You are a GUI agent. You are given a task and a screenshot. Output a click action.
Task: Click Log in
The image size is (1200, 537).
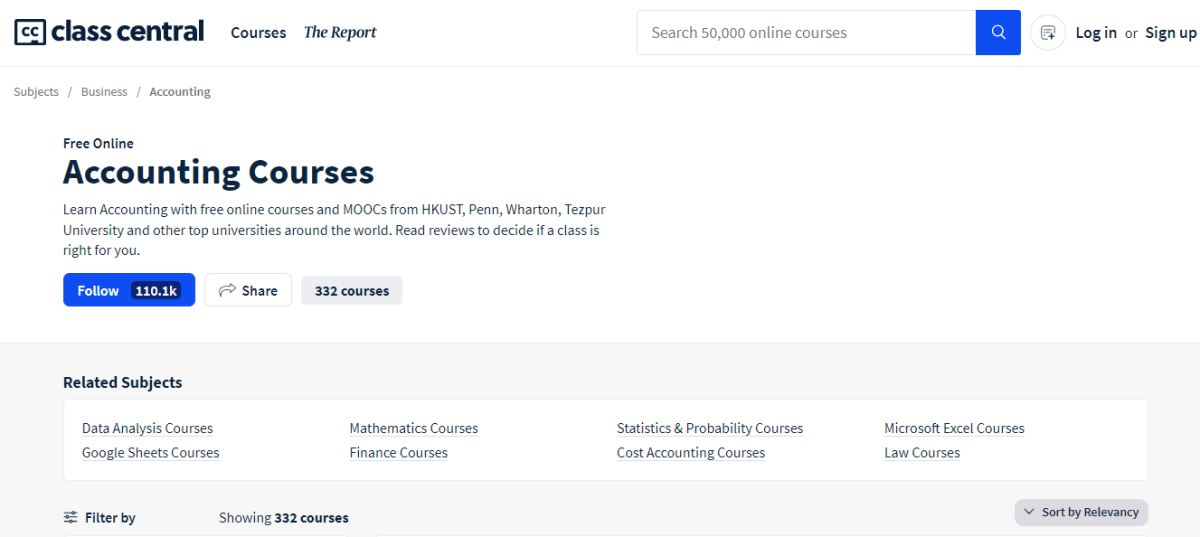tap(1096, 33)
